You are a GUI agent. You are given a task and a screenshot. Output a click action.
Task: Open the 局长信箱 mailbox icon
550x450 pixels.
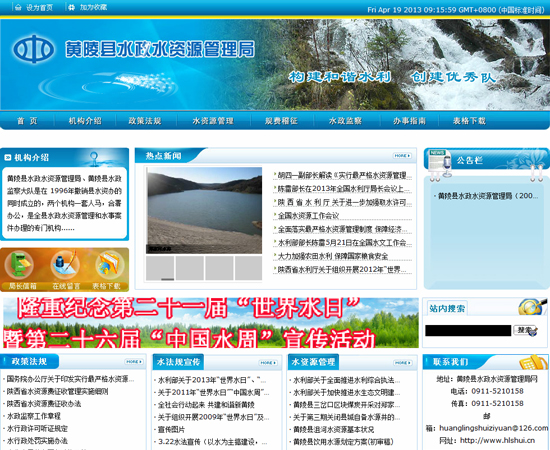point(20,265)
